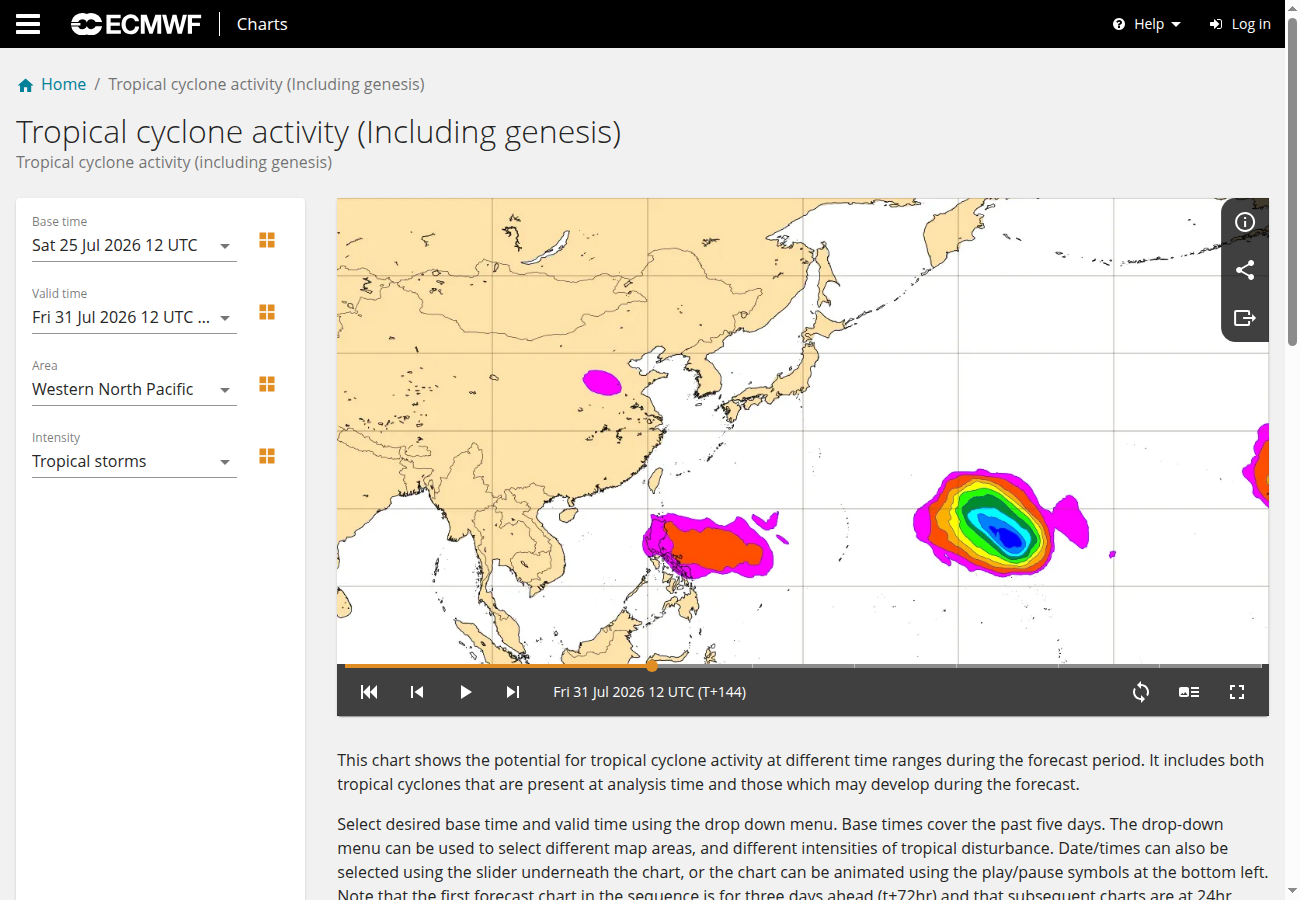1300x900 pixels.
Task: Click the share chart icon
Action: tap(1245, 270)
